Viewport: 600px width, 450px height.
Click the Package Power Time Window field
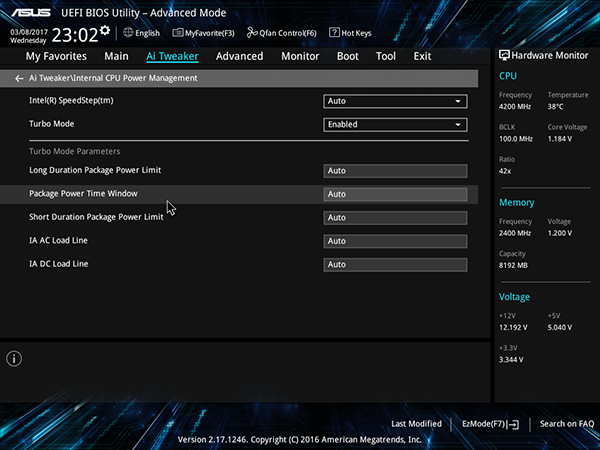click(395, 194)
